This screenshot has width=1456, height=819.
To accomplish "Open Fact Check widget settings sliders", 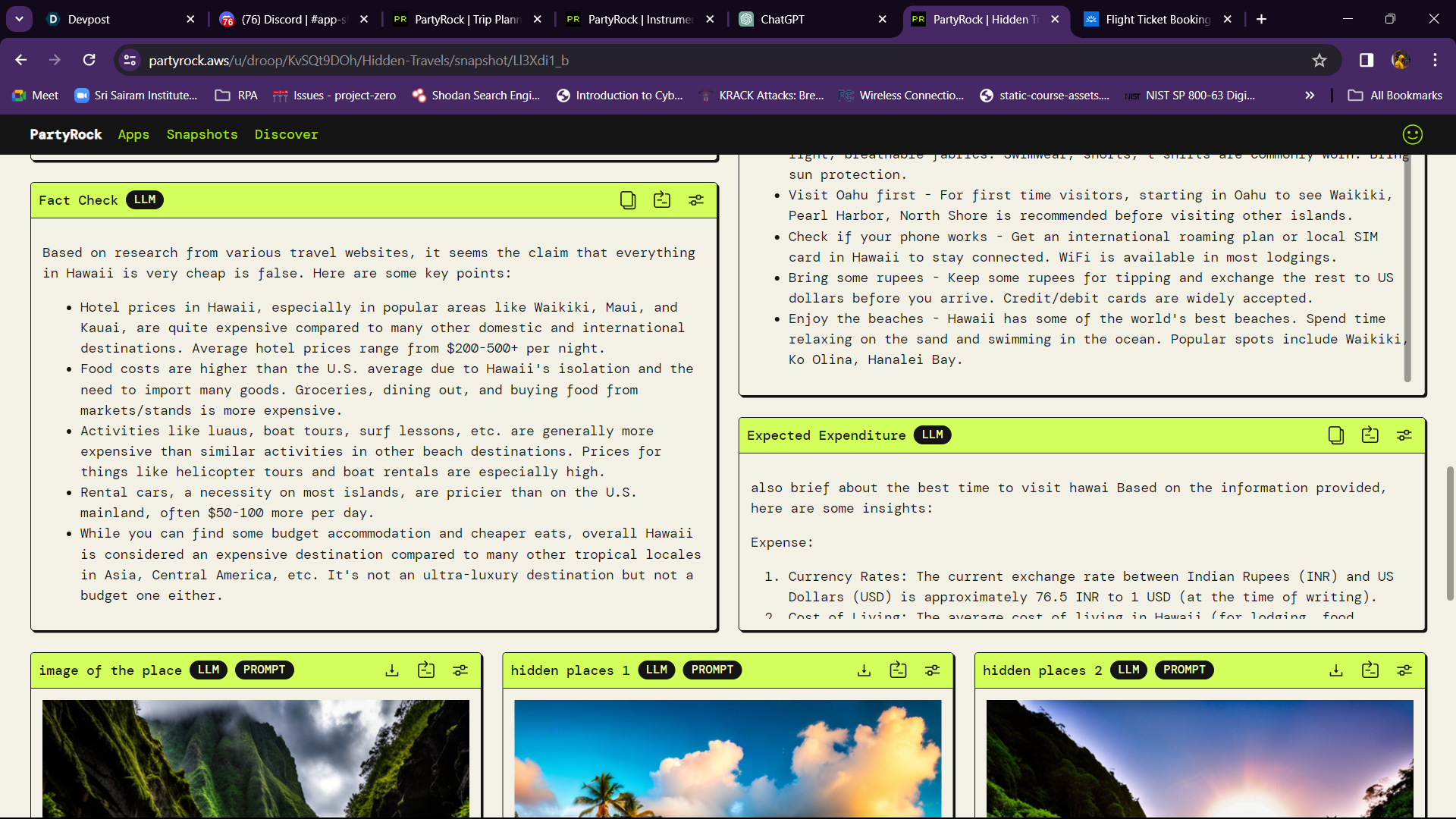I will click(696, 200).
